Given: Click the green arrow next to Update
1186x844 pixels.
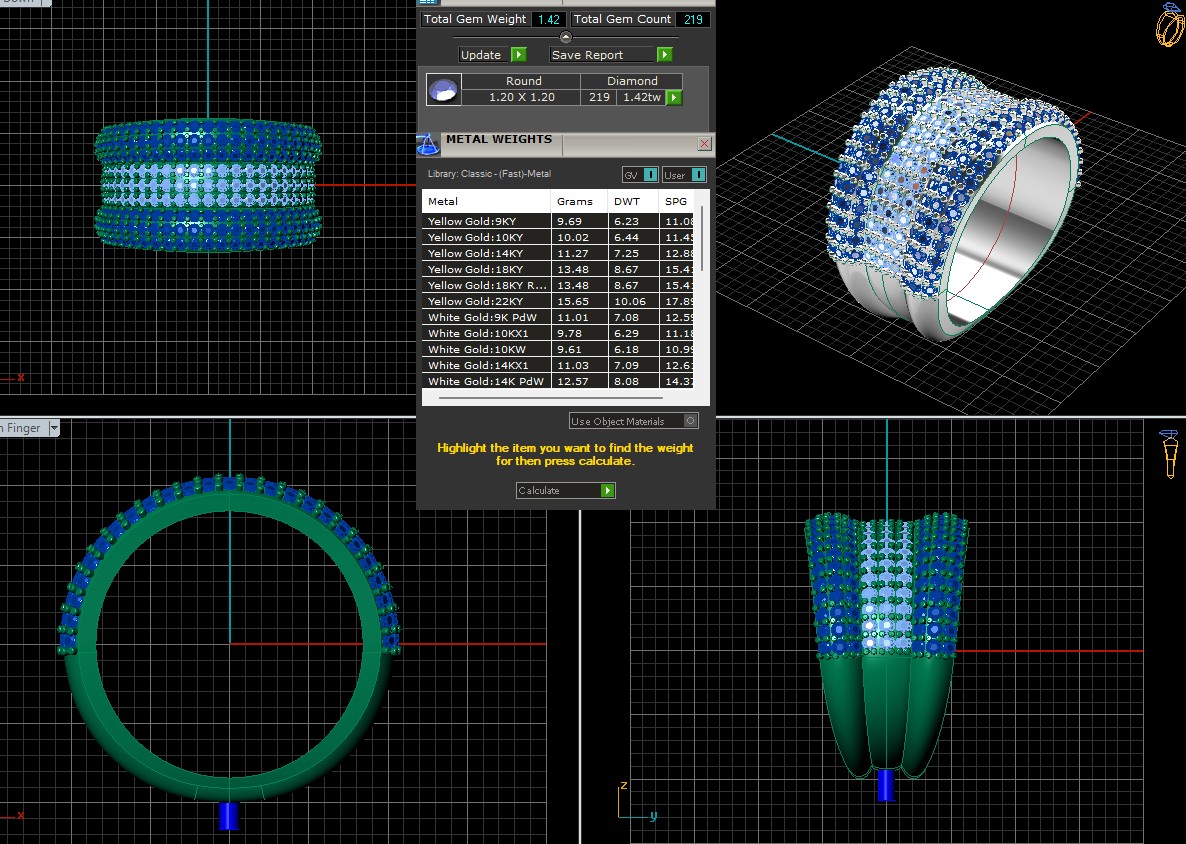Looking at the screenshot, I should click(518, 55).
